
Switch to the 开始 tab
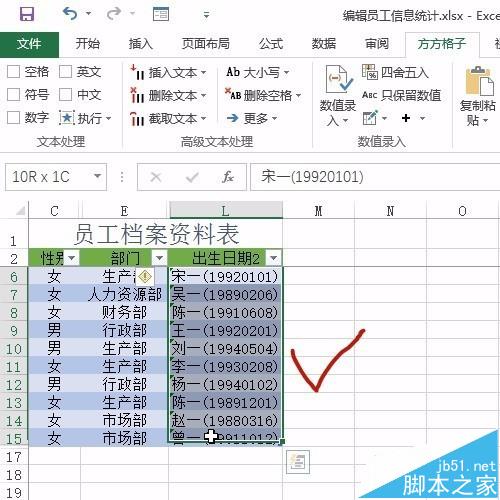[x=88, y=44]
